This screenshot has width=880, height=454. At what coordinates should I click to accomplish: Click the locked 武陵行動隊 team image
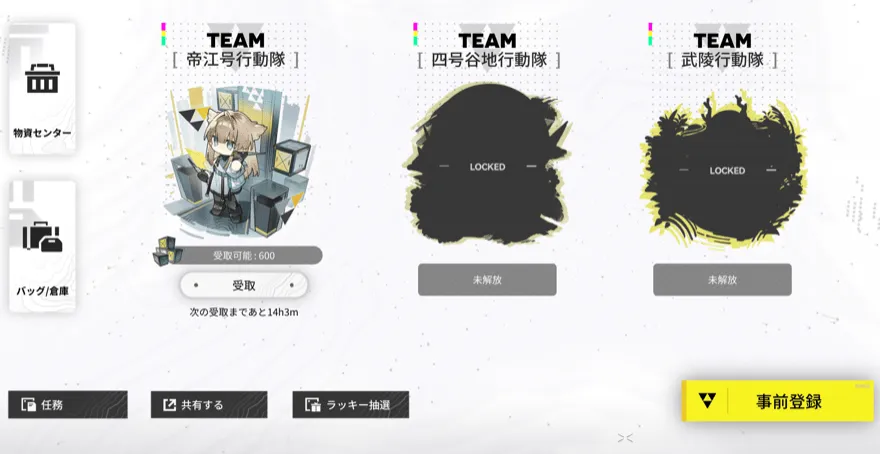[x=723, y=170]
